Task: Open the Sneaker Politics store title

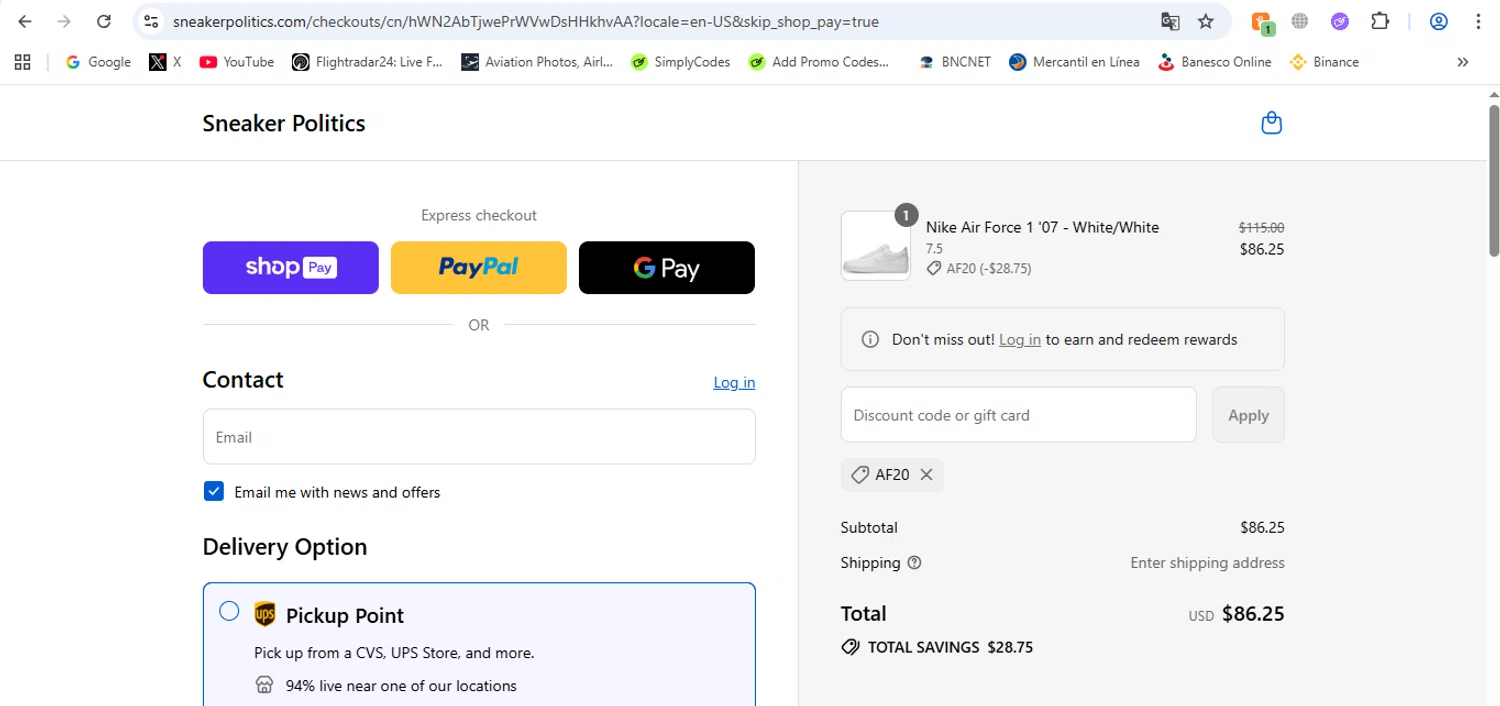Action: pos(284,123)
